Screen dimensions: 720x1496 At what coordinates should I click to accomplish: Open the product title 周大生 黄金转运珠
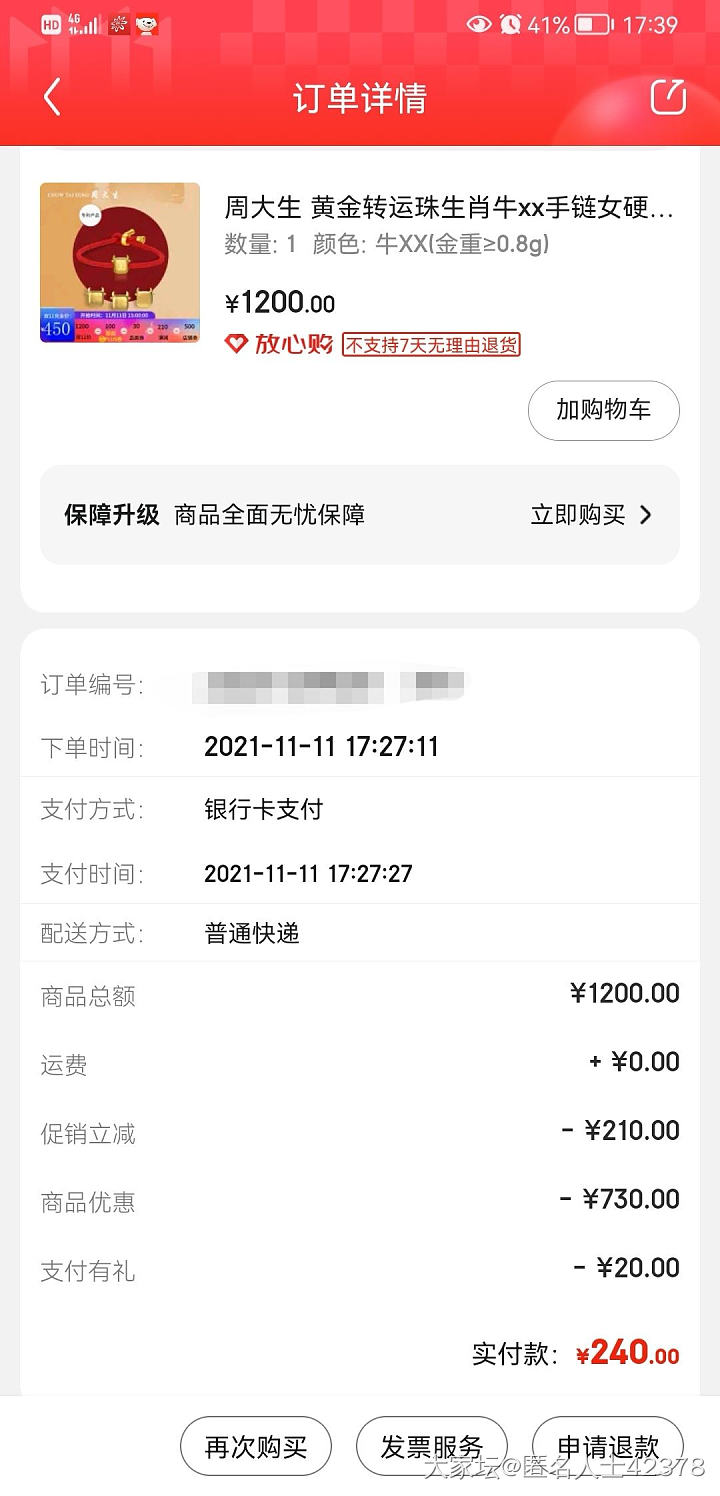click(x=449, y=208)
